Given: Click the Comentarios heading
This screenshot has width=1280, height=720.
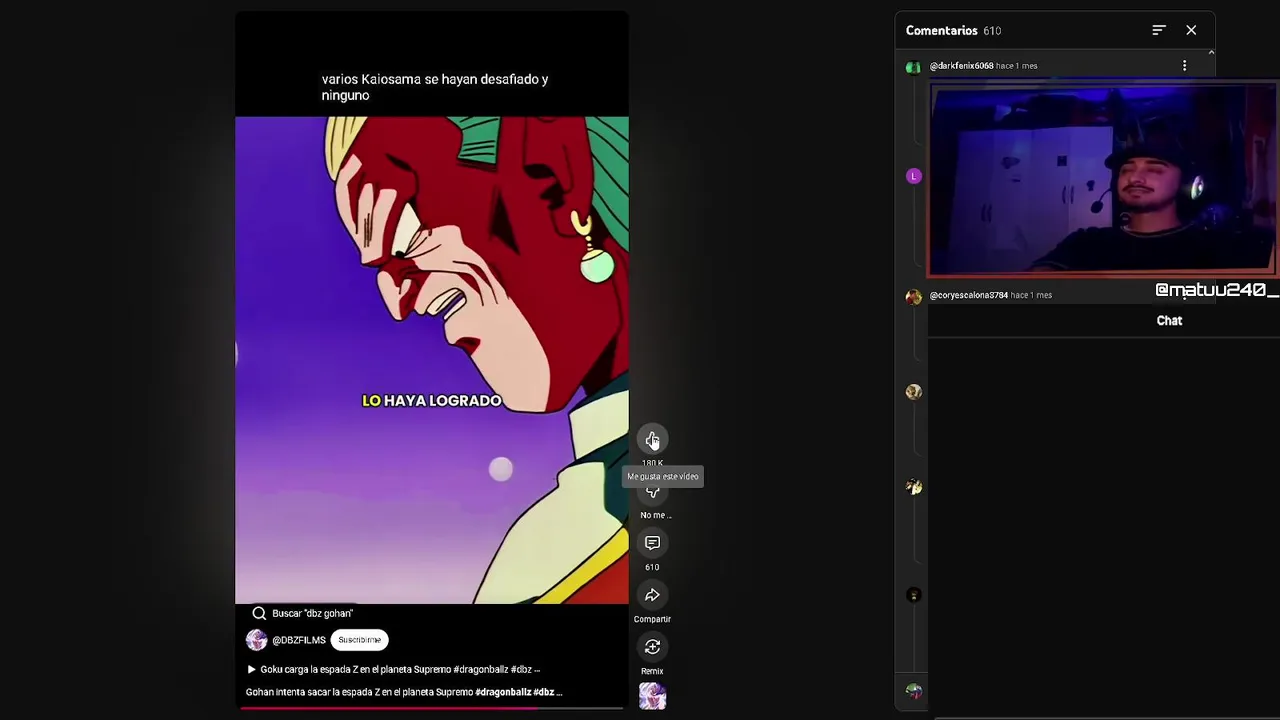Looking at the screenshot, I should [x=942, y=31].
